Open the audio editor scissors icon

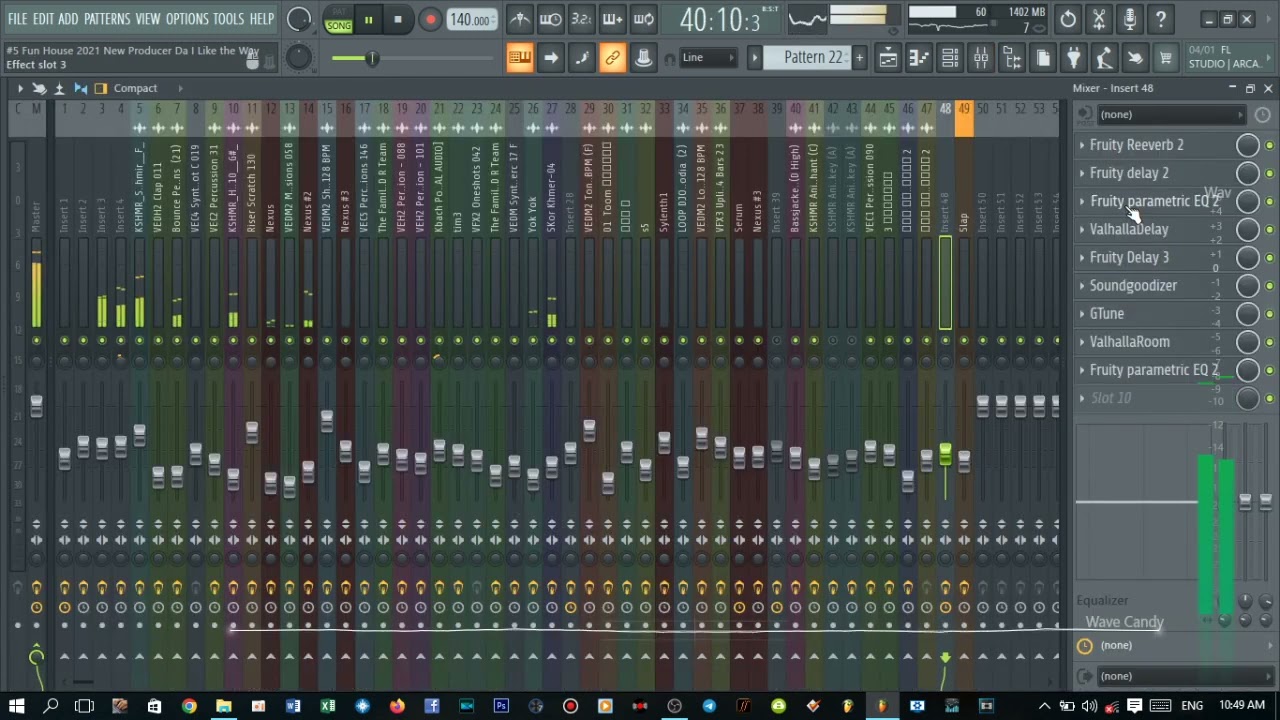point(1099,19)
